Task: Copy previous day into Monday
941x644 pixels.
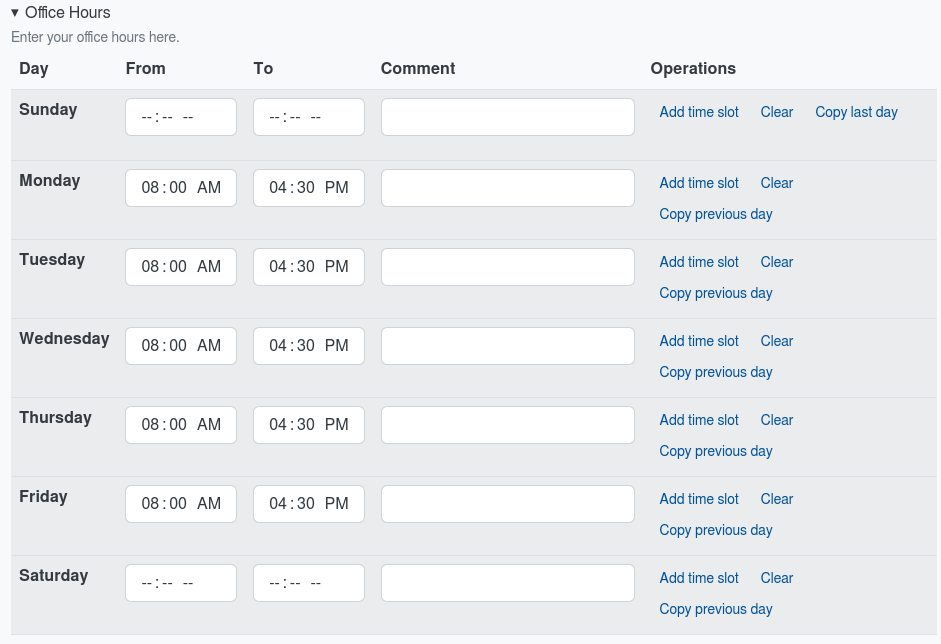Action: (x=715, y=213)
